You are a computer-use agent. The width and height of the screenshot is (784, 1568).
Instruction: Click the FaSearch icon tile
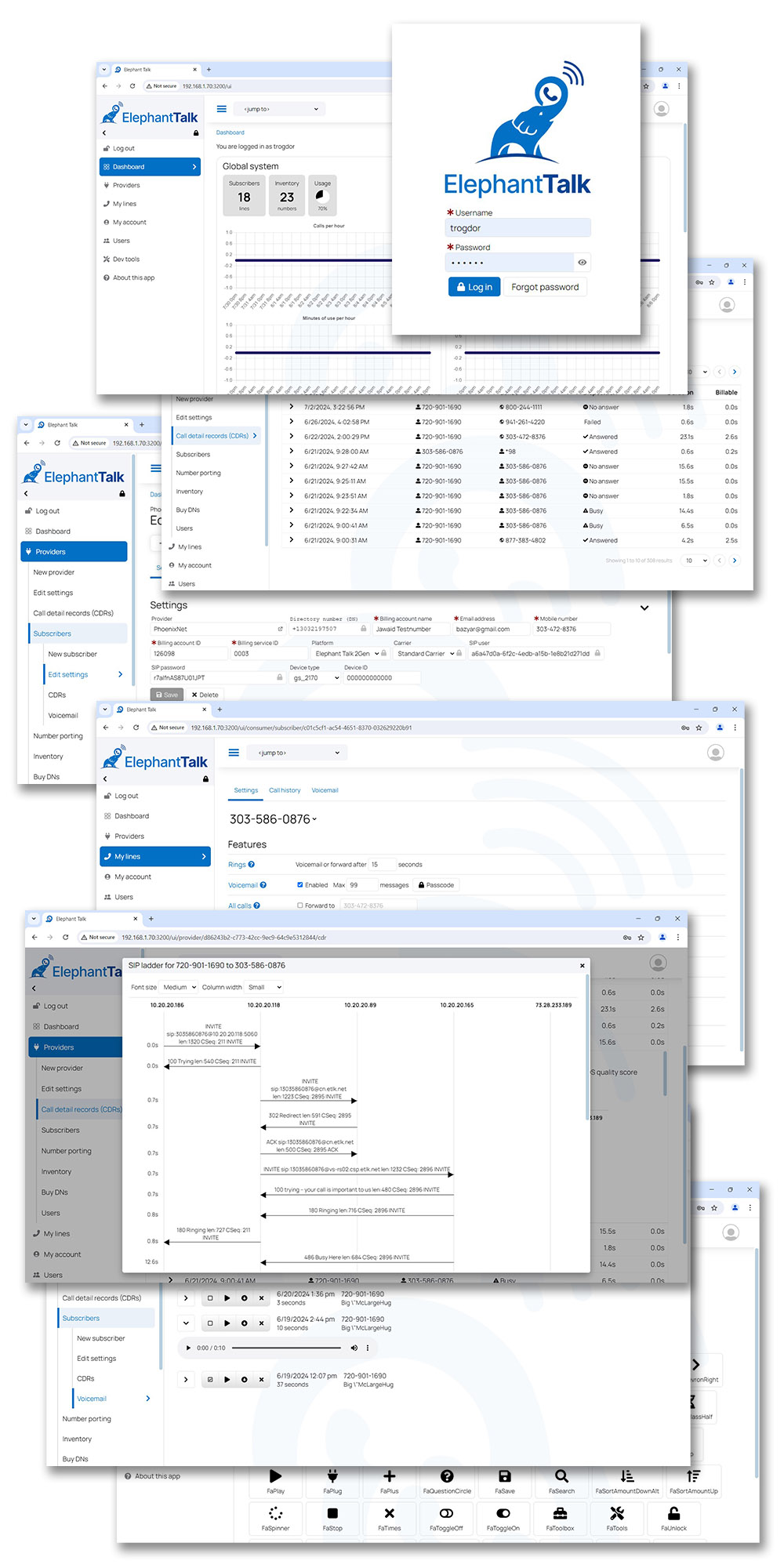pyautogui.click(x=561, y=1482)
